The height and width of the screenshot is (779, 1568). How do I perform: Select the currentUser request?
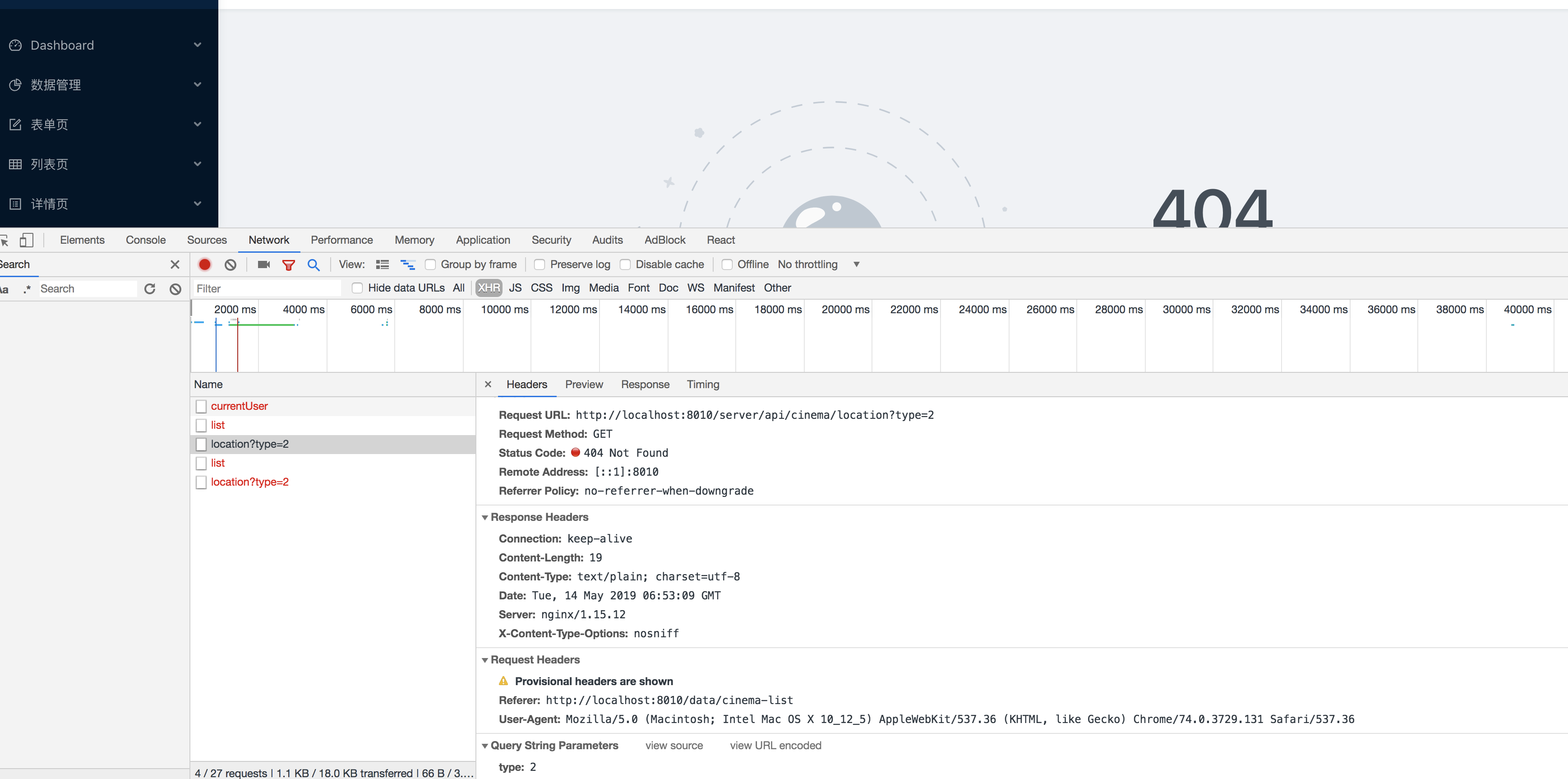pos(239,406)
